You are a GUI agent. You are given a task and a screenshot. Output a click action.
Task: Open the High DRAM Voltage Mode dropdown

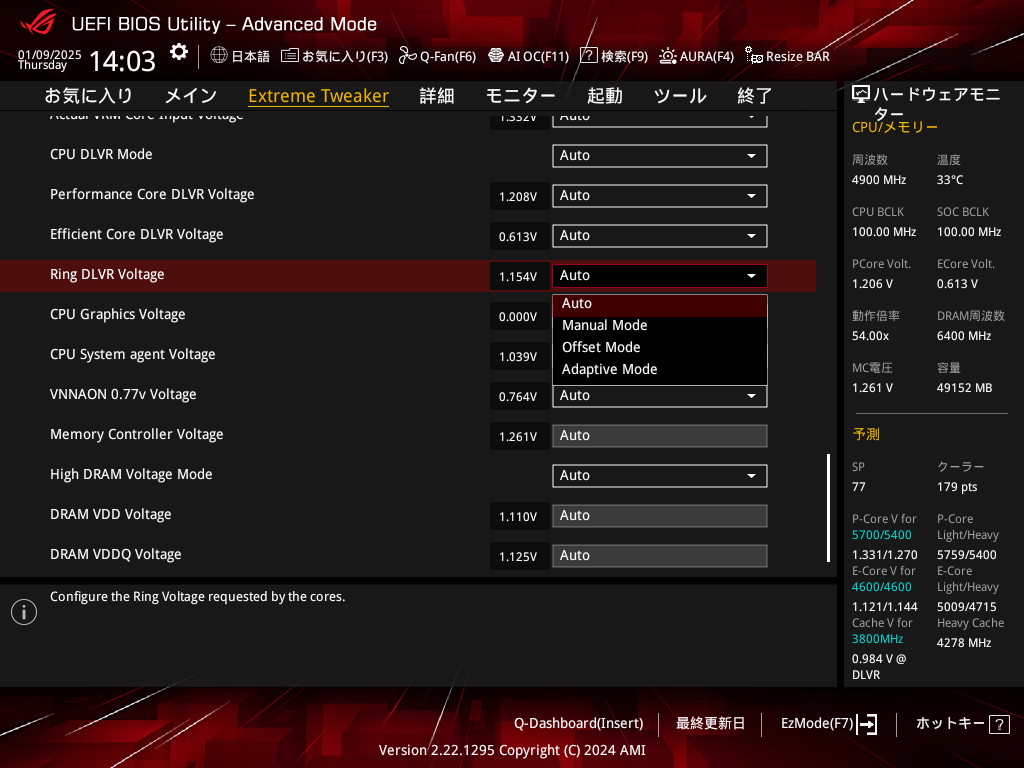coord(659,476)
